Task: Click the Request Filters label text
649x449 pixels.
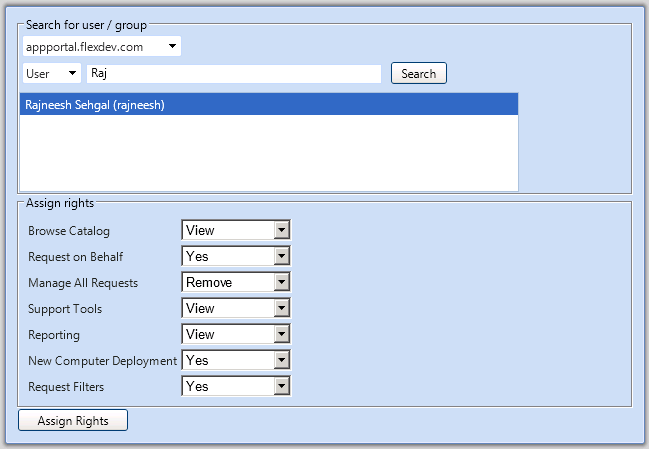Action: 66,387
